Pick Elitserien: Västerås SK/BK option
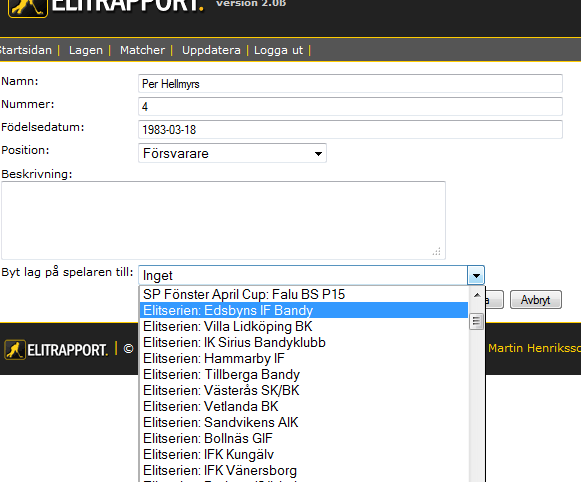 click(x=304, y=390)
